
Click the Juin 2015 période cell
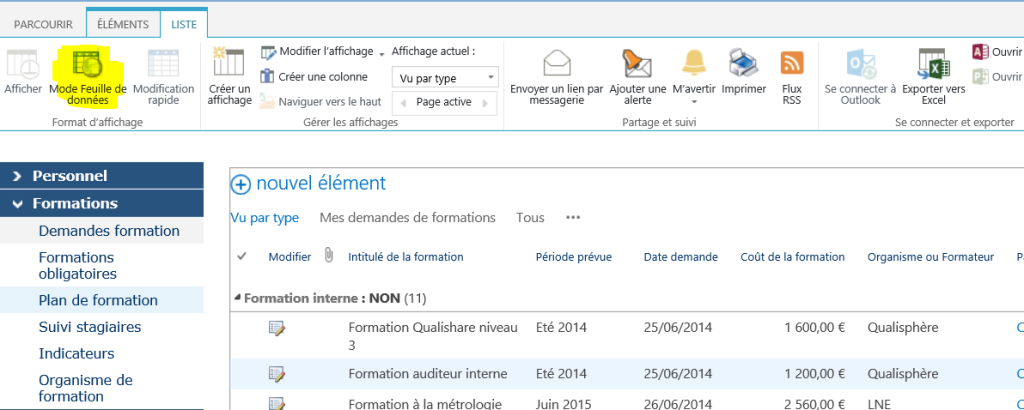click(561, 403)
